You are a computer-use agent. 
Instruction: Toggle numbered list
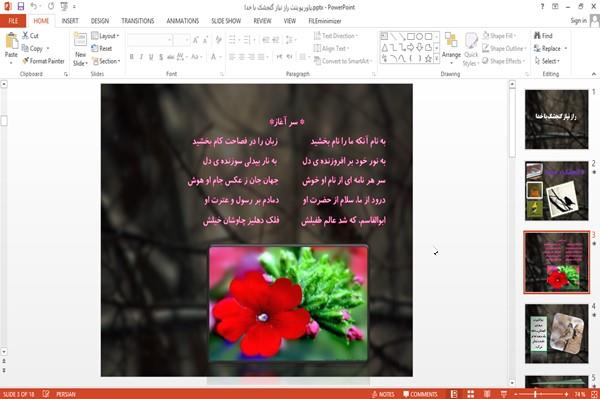248,39
